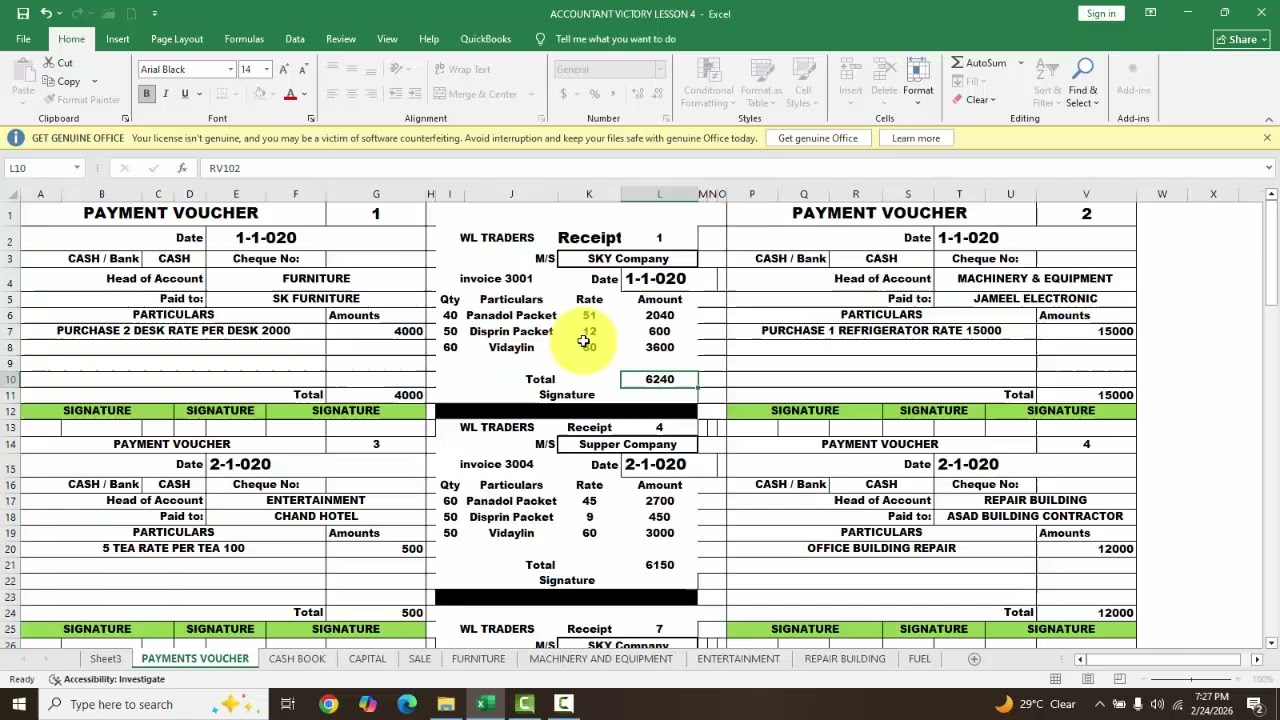The width and height of the screenshot is (1280, 720).
Task: Open Find & Select magnifier
Action: point(1082,83)
